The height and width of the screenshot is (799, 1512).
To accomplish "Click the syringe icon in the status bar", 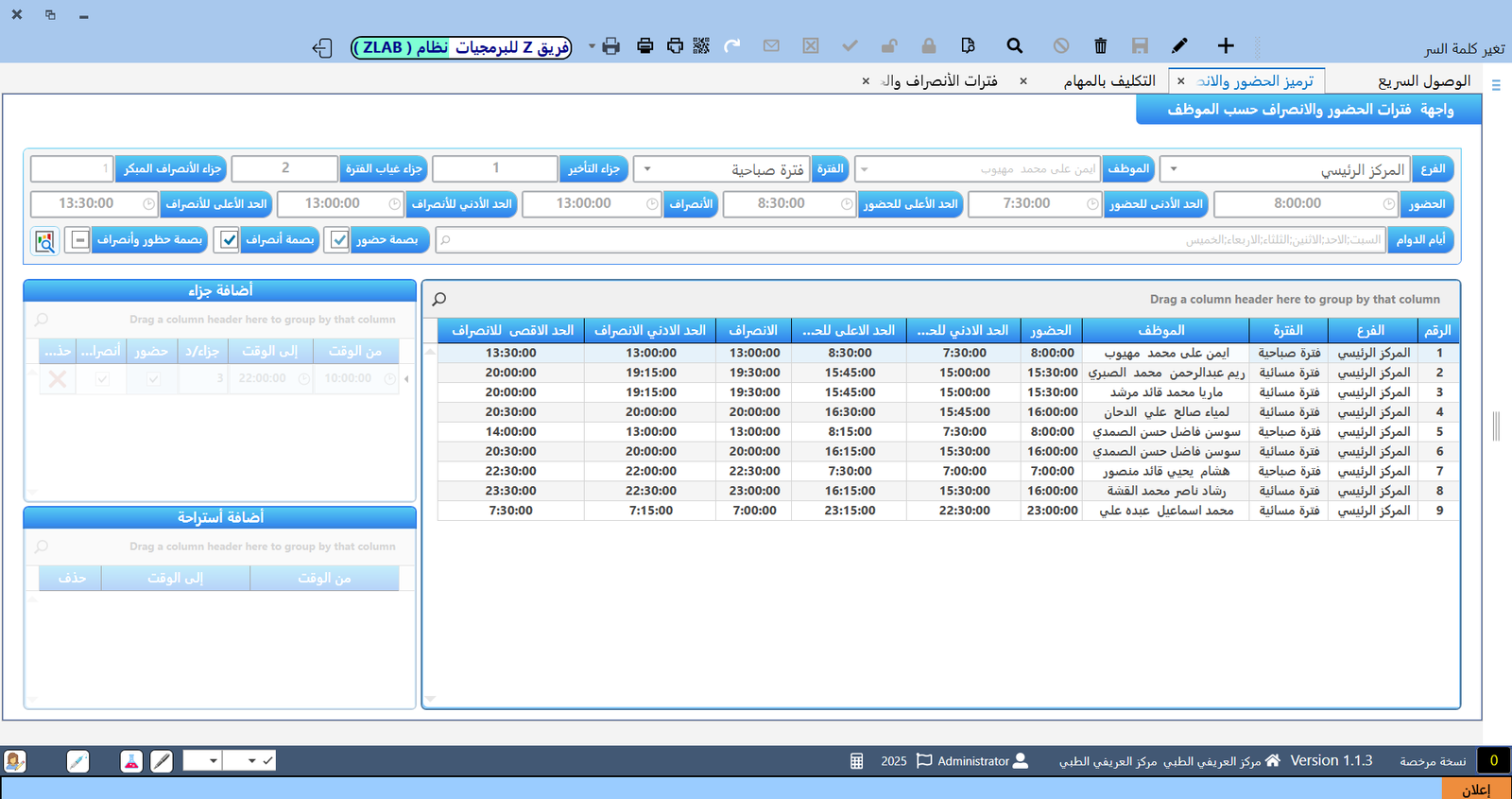I will [x=78, y=761].
